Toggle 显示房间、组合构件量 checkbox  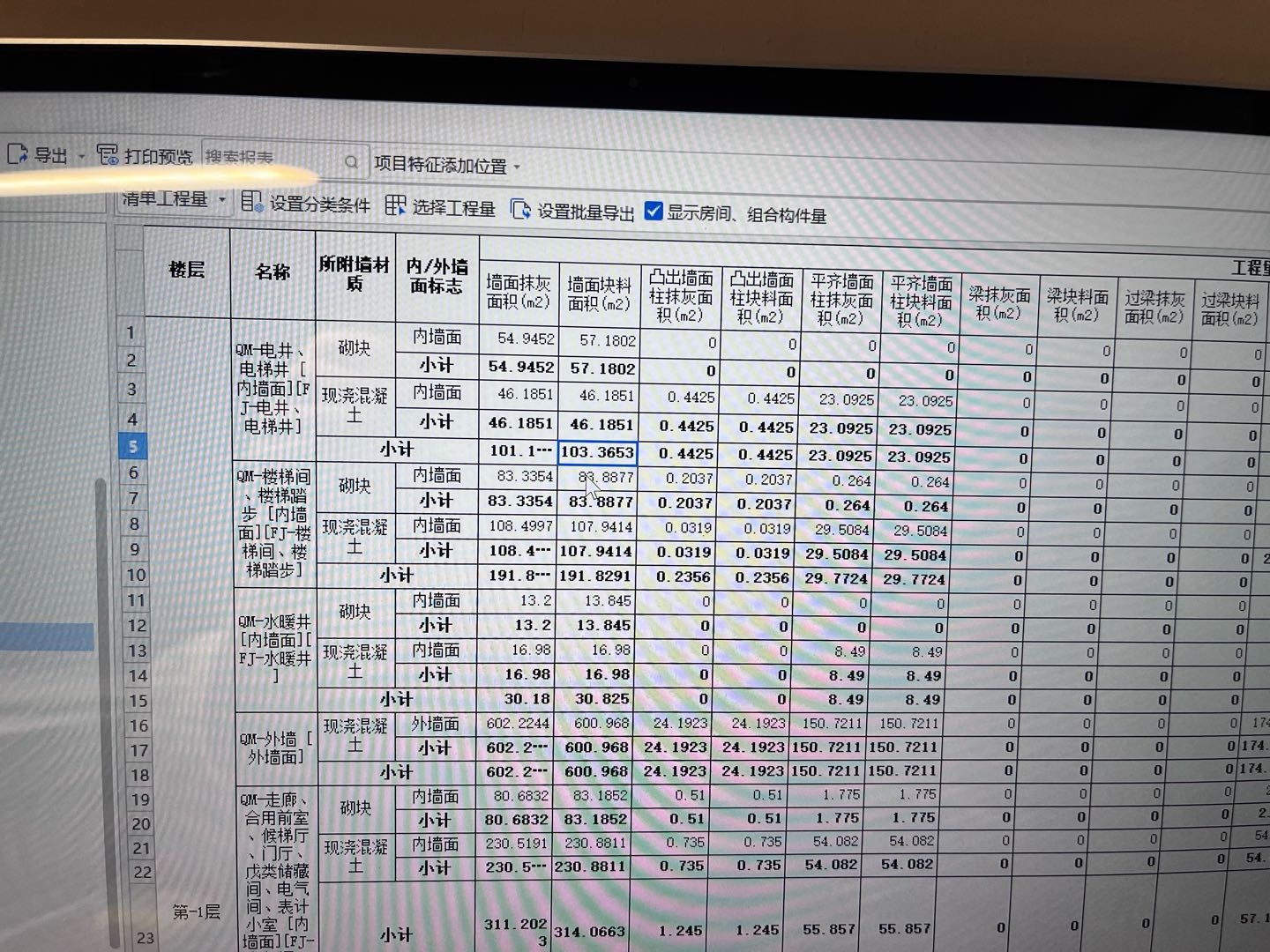[654, 211]
